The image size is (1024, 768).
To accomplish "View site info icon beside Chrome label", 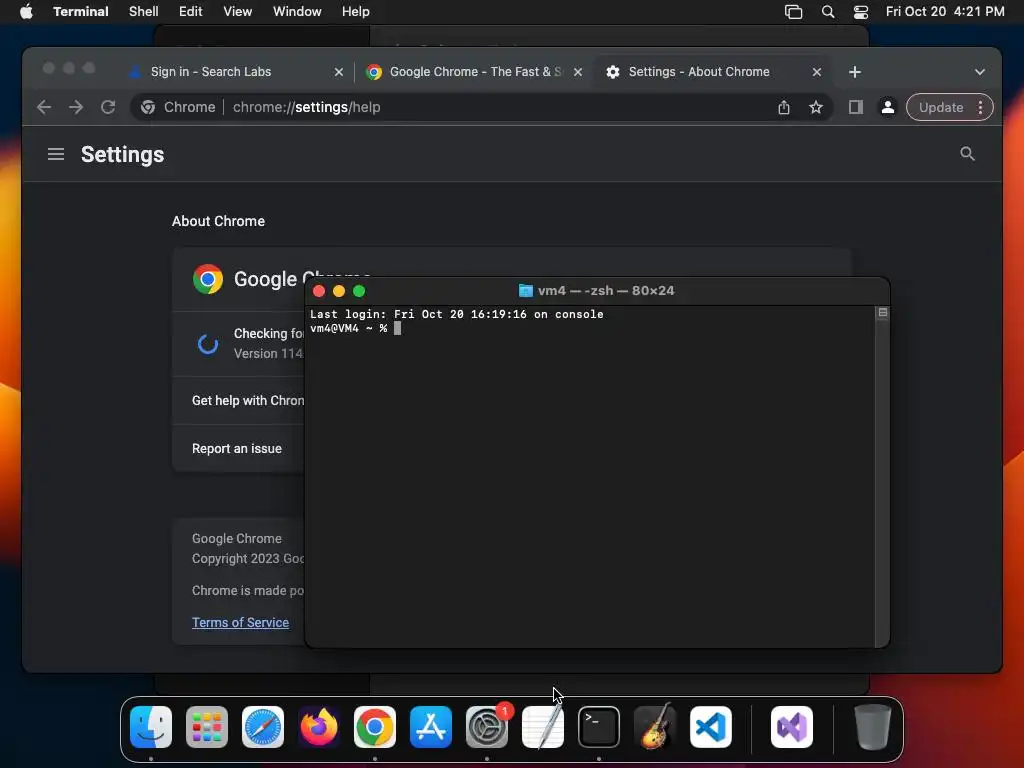I will tap(148, 107).
